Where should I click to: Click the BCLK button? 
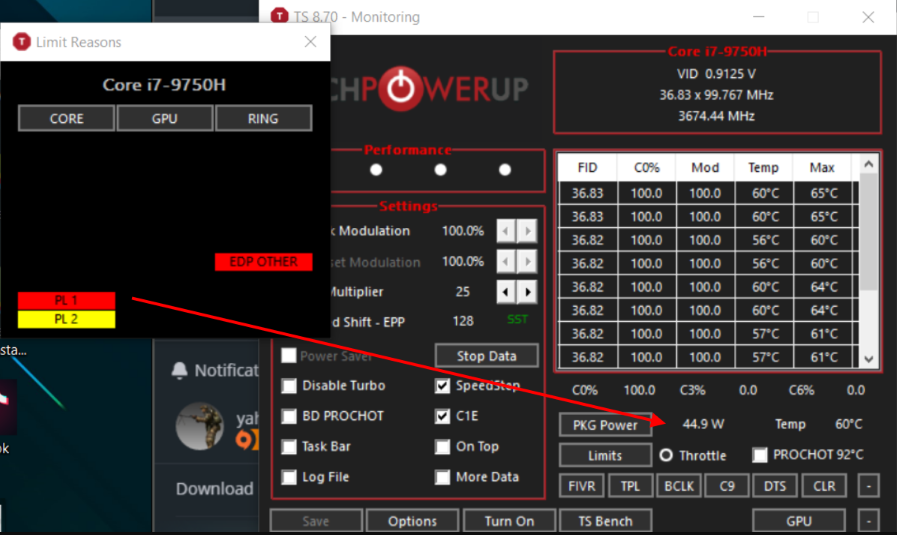tap(679, 486)
